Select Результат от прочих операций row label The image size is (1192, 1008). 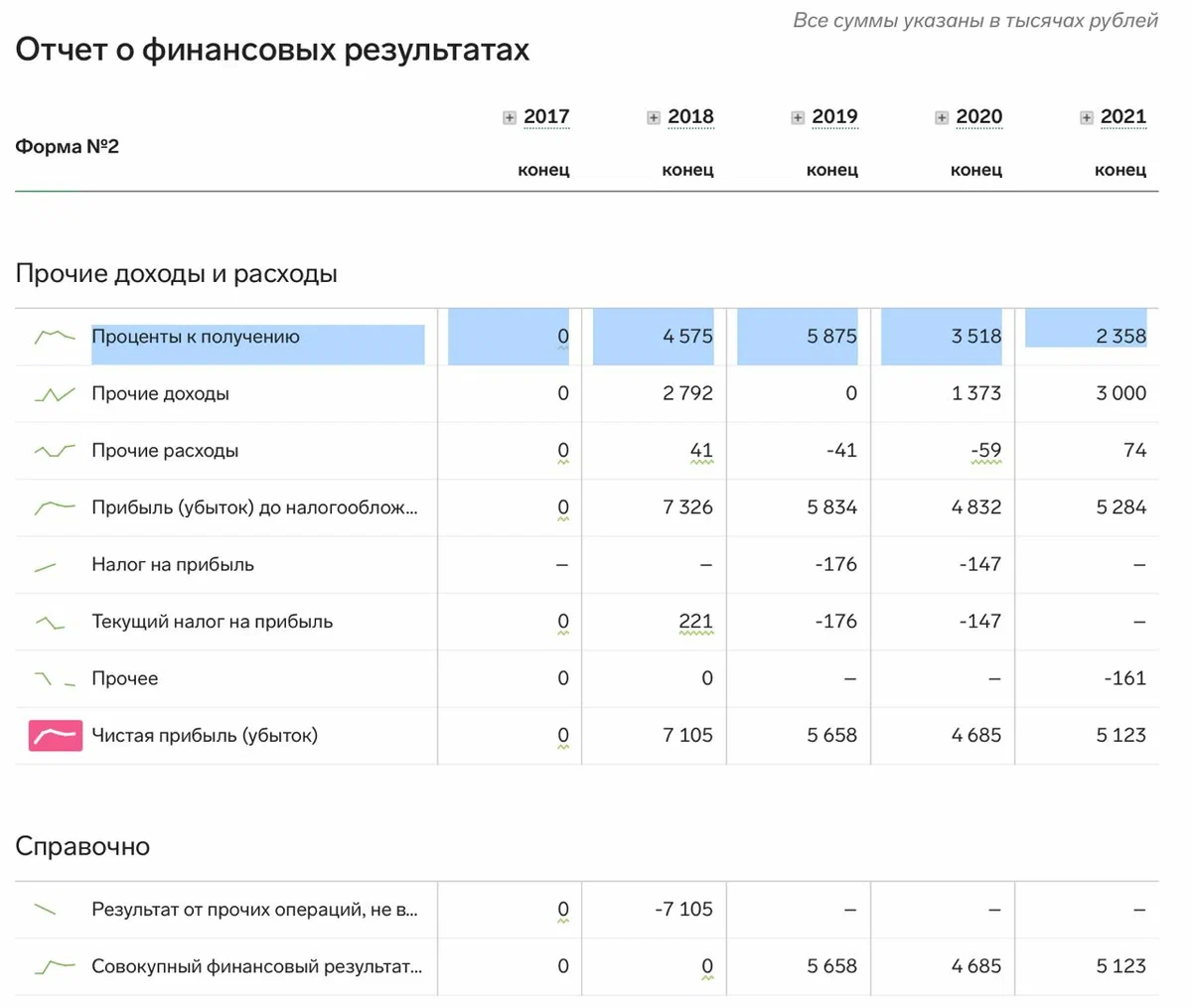click(x=254, y=909)
